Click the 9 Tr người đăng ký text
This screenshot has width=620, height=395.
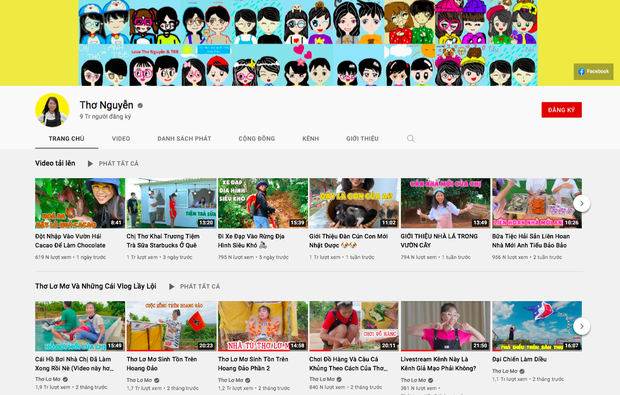point(105,117)
